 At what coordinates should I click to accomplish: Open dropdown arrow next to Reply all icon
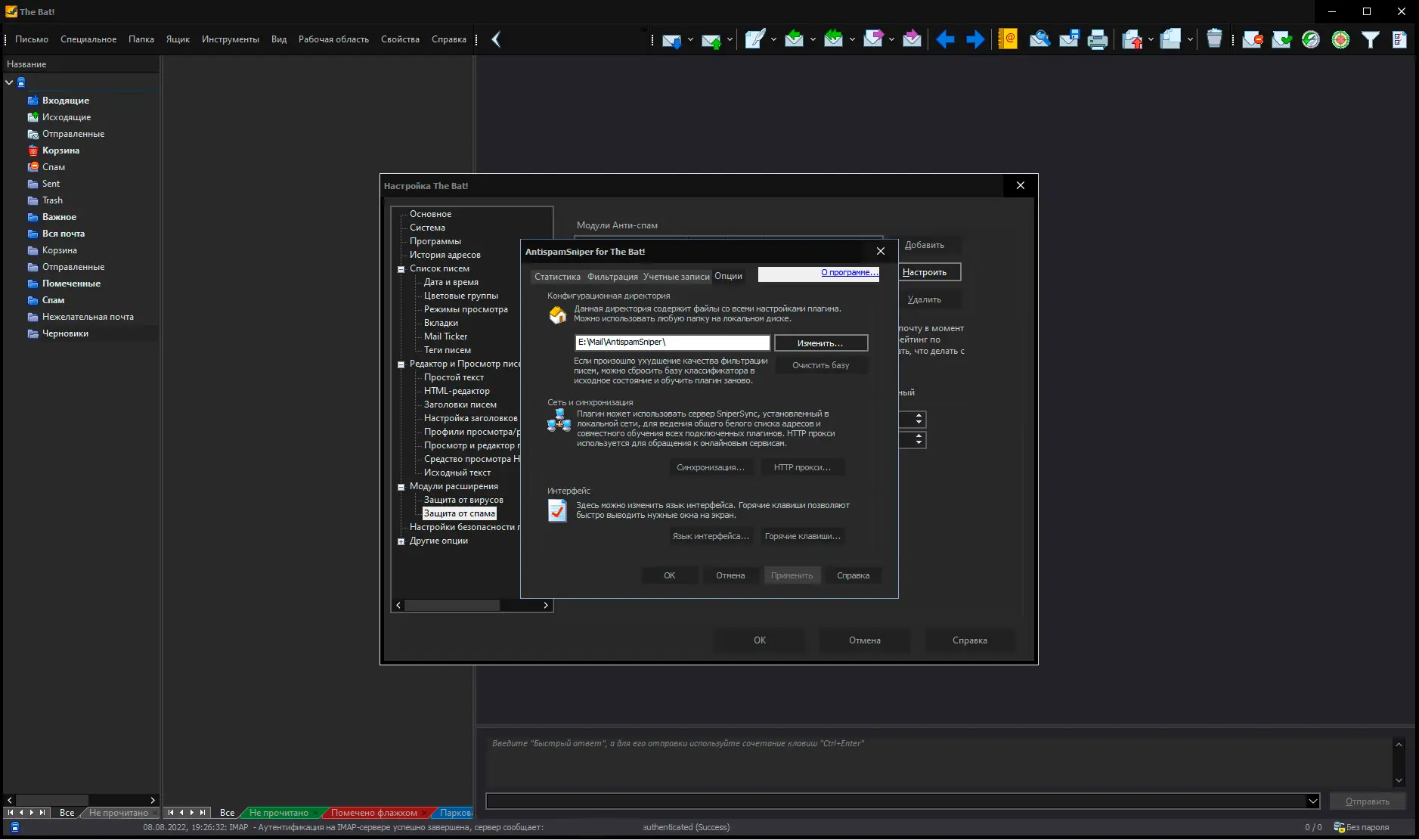[852, 39]
